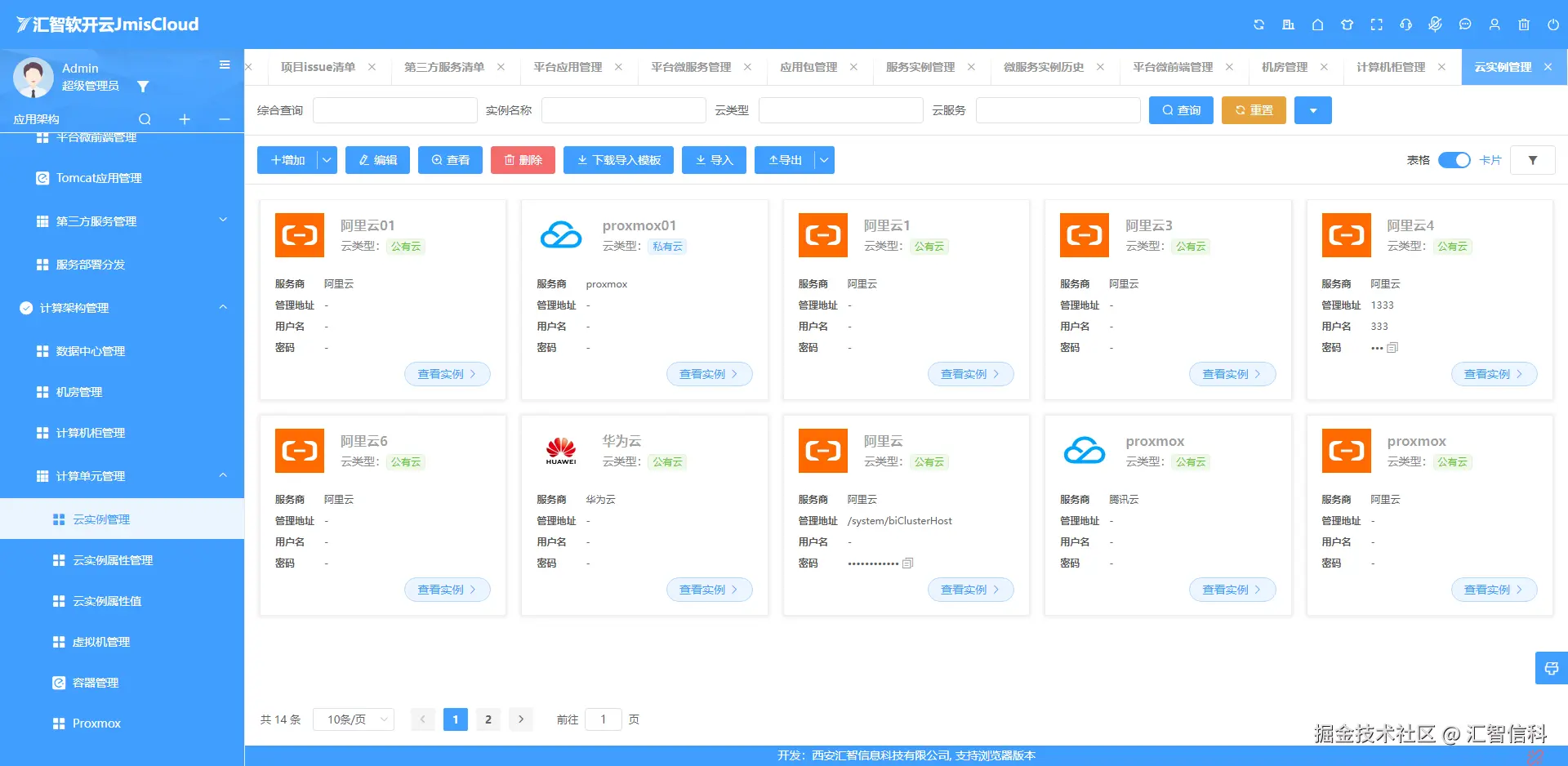The image size is (1568, 766).
Task: Focus the 综合查询 input field
Action: point(395,110)
